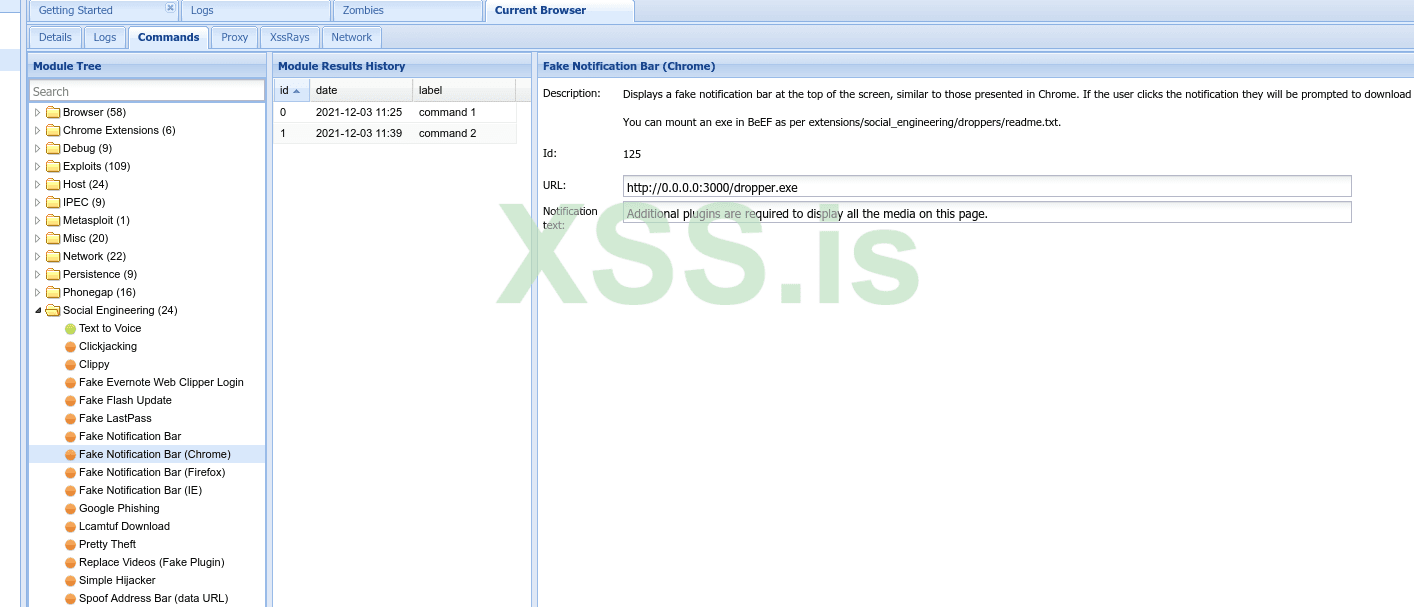Select command 1 result row

click(x=395, y=112)
